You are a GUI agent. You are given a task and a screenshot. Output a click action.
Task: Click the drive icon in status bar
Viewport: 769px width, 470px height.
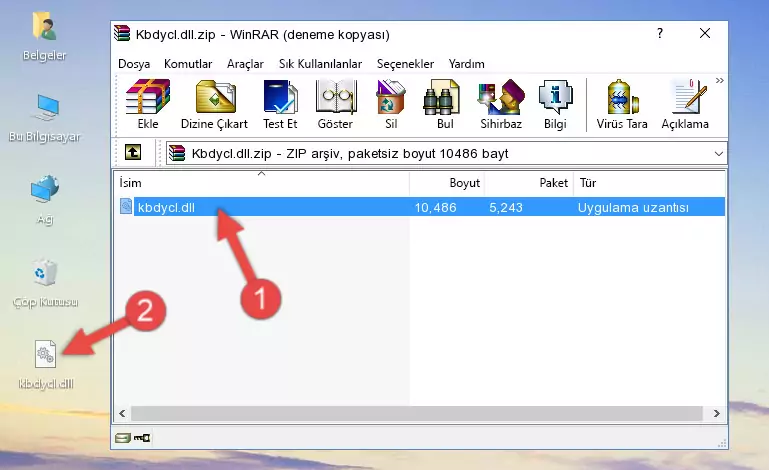pyautogui.click(x=123, y=438)
